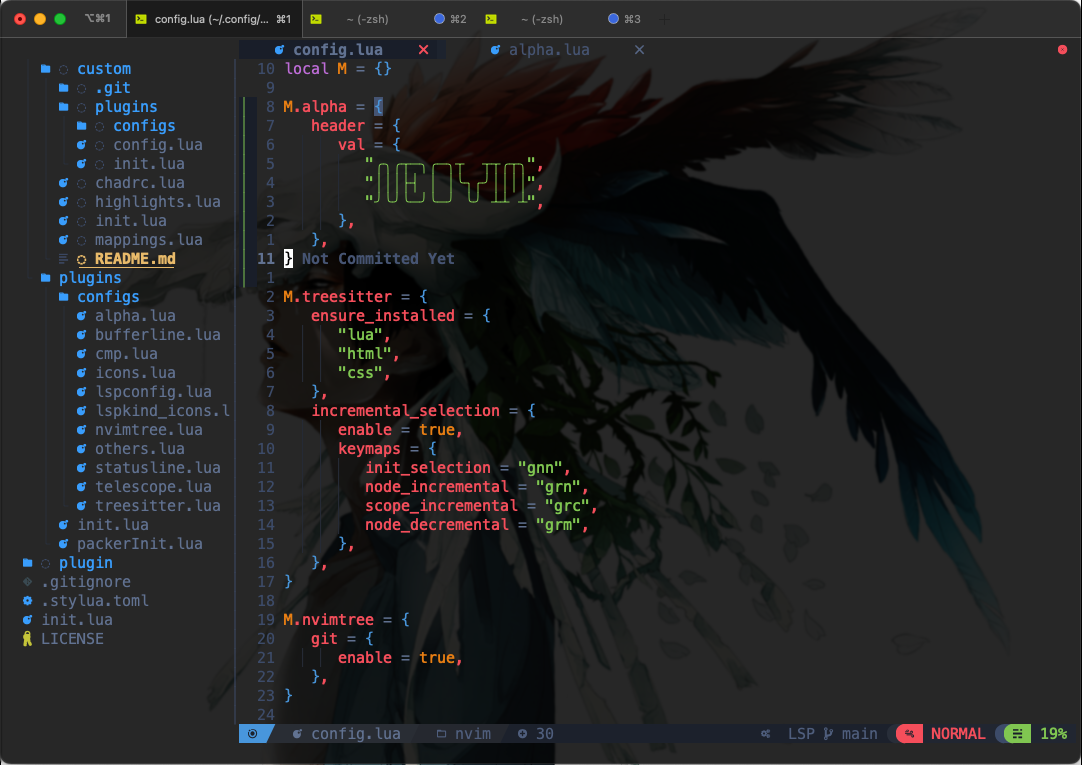
Task: Select the config.lua terminal tab
Action: pyautogui.click(x=214, y=19)
